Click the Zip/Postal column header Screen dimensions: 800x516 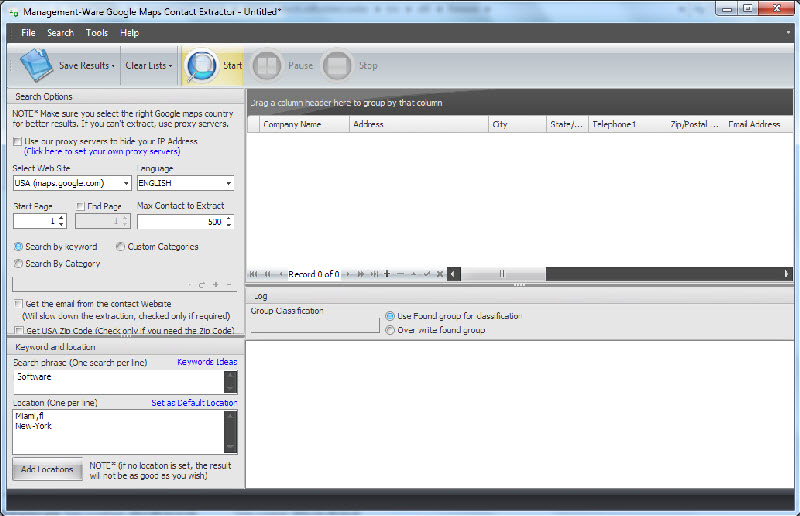[695, 124]
